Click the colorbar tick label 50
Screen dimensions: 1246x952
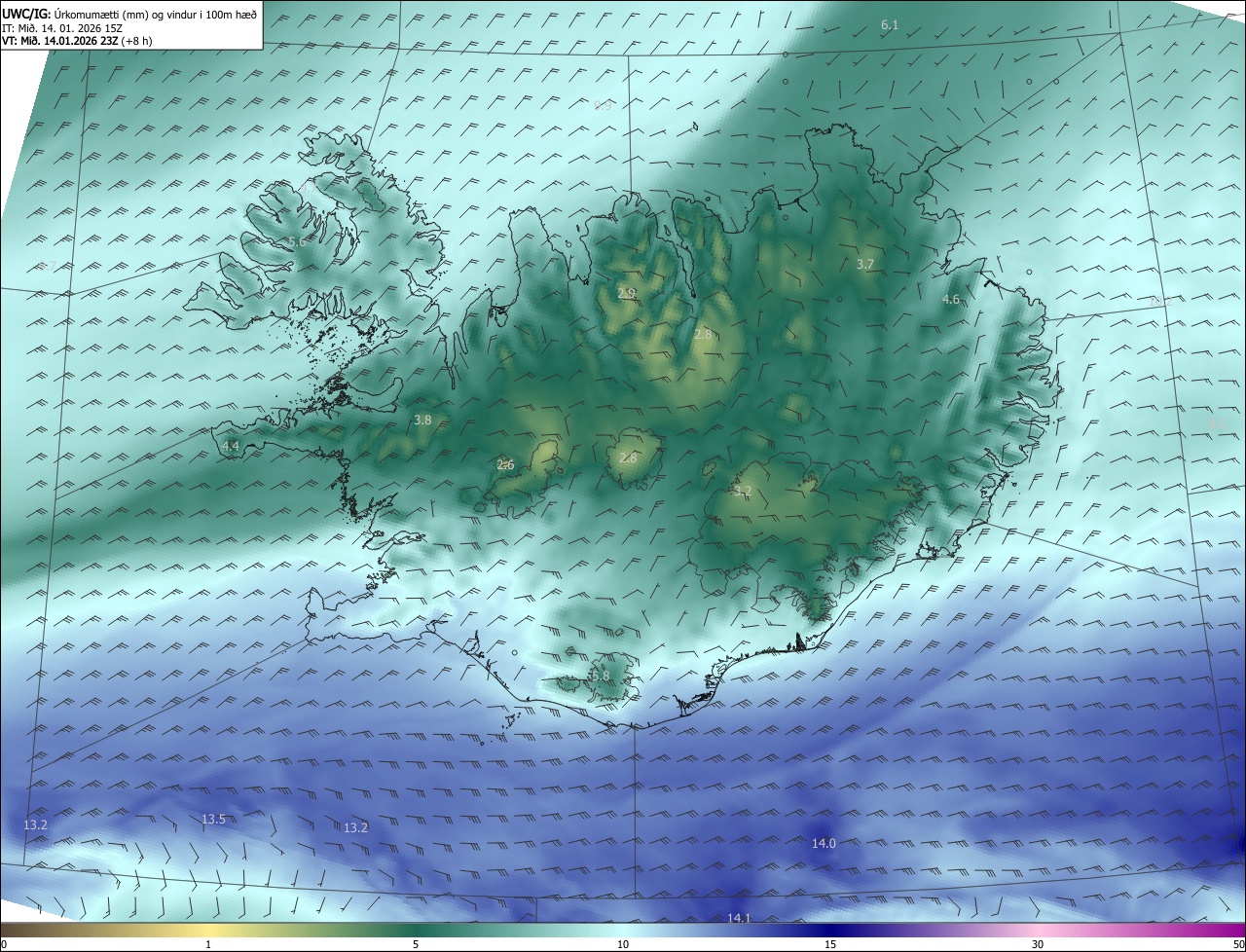point(1238,944)
